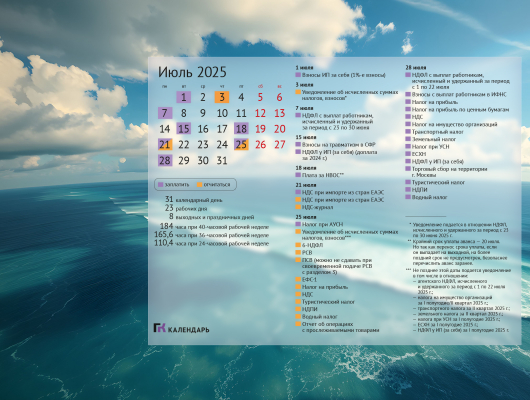Screen dimensions: 530x400
Task: Choose date 18 highlighted in purple
Action: (x=241, y=129)
